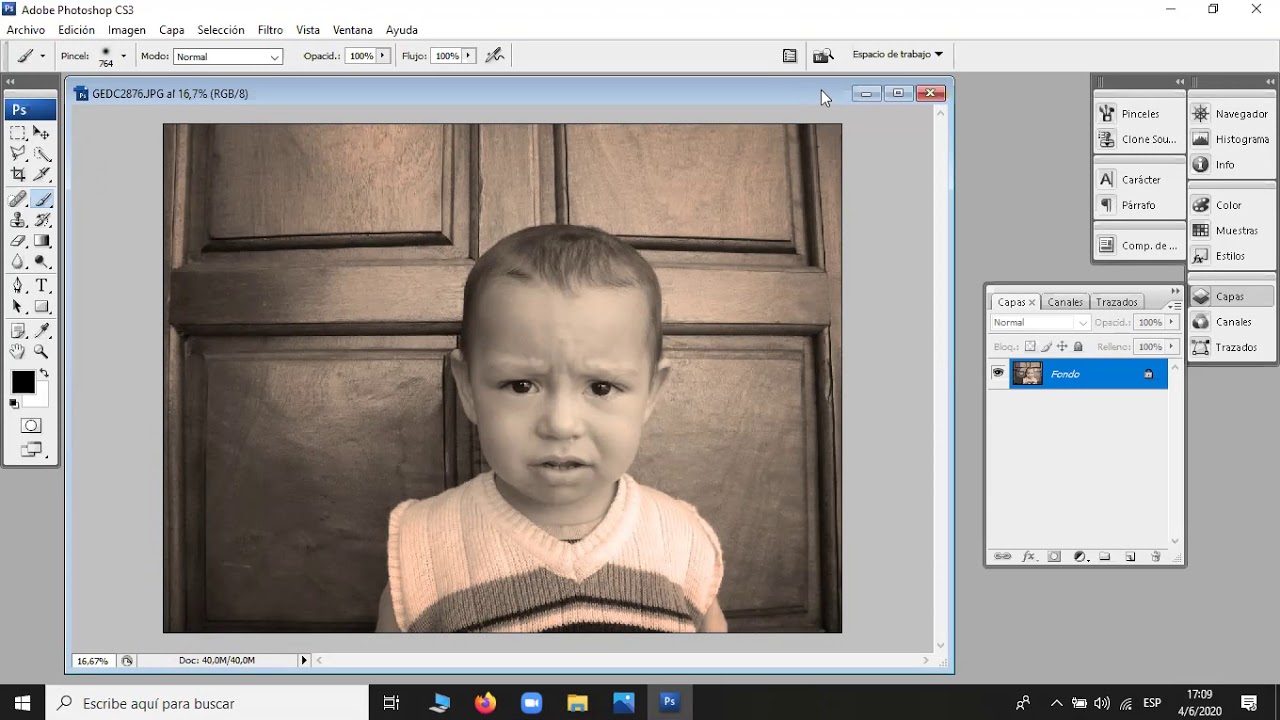Select the Polygonal Lasso tool
This screenshot has height=720, width=1280.
click(18, 154)
